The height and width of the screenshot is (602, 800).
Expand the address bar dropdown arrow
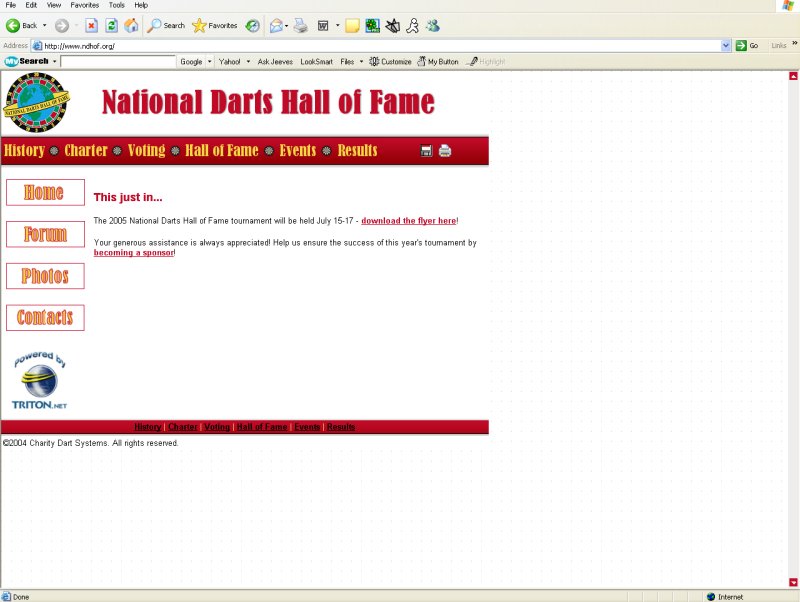[725, 45]
